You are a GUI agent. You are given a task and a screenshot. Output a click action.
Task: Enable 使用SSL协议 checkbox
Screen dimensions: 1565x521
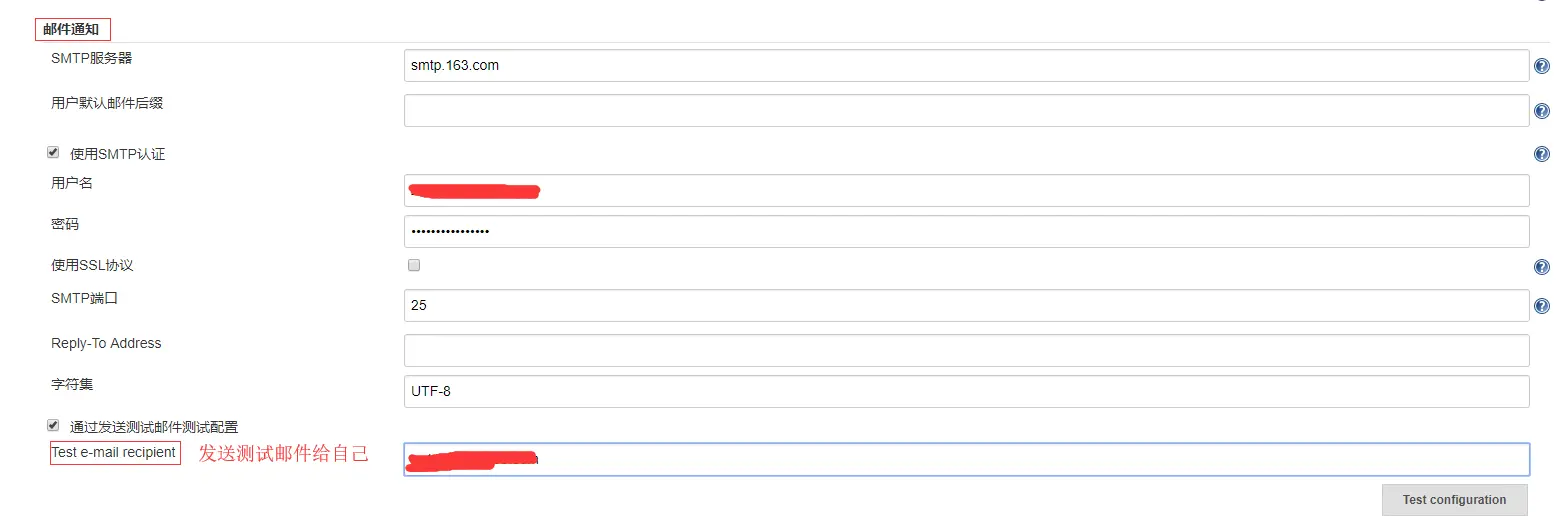(x=414, y=265)
